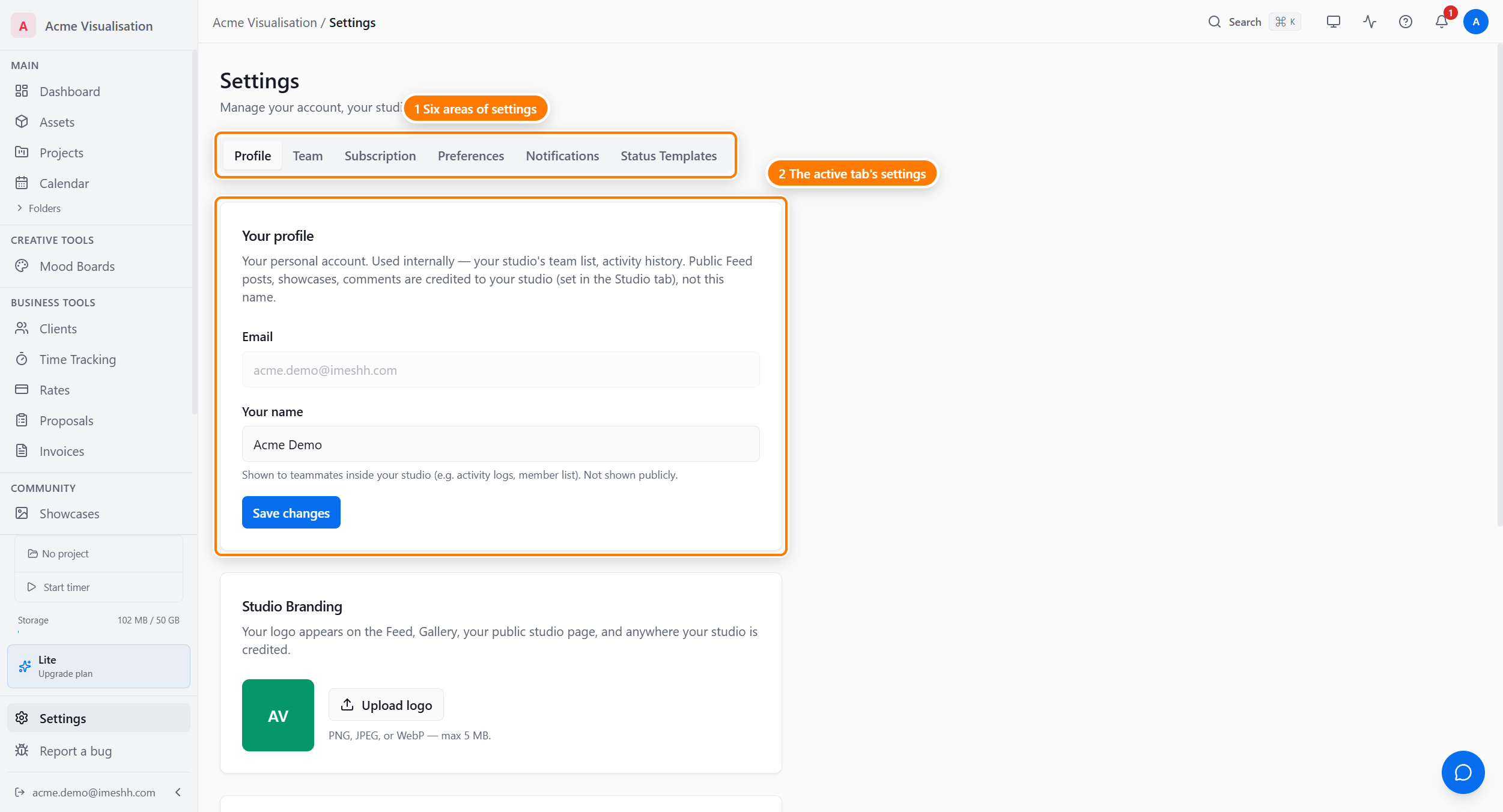The image size is (1503, 812).
Task: Click the Settings breadcrumb text
Action: pyautogui.click(x=352, y=22)
